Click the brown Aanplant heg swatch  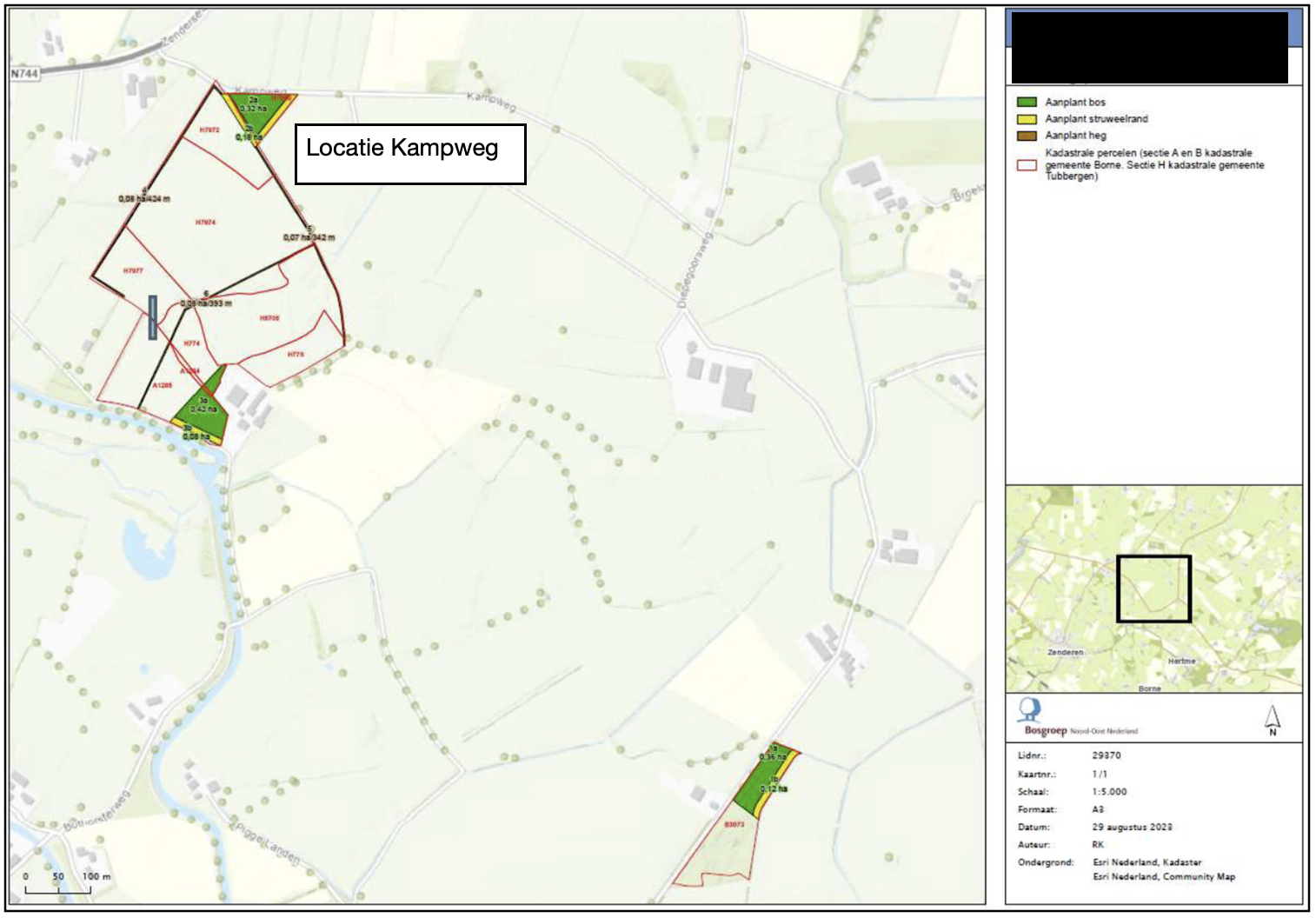coord(1027,136)
